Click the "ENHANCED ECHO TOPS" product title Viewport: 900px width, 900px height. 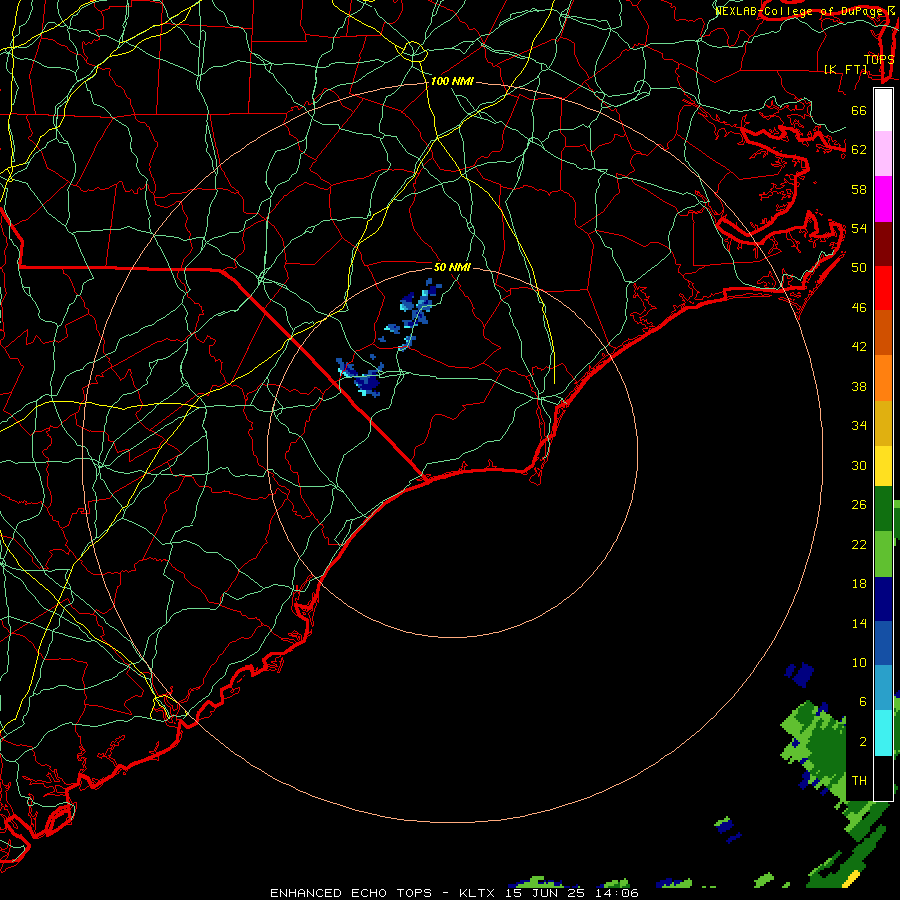(x=351, y=893)
